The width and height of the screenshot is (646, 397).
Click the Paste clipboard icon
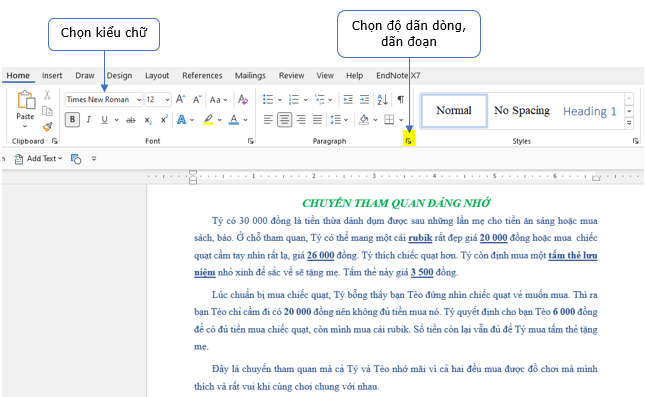(x=26, y=100)
